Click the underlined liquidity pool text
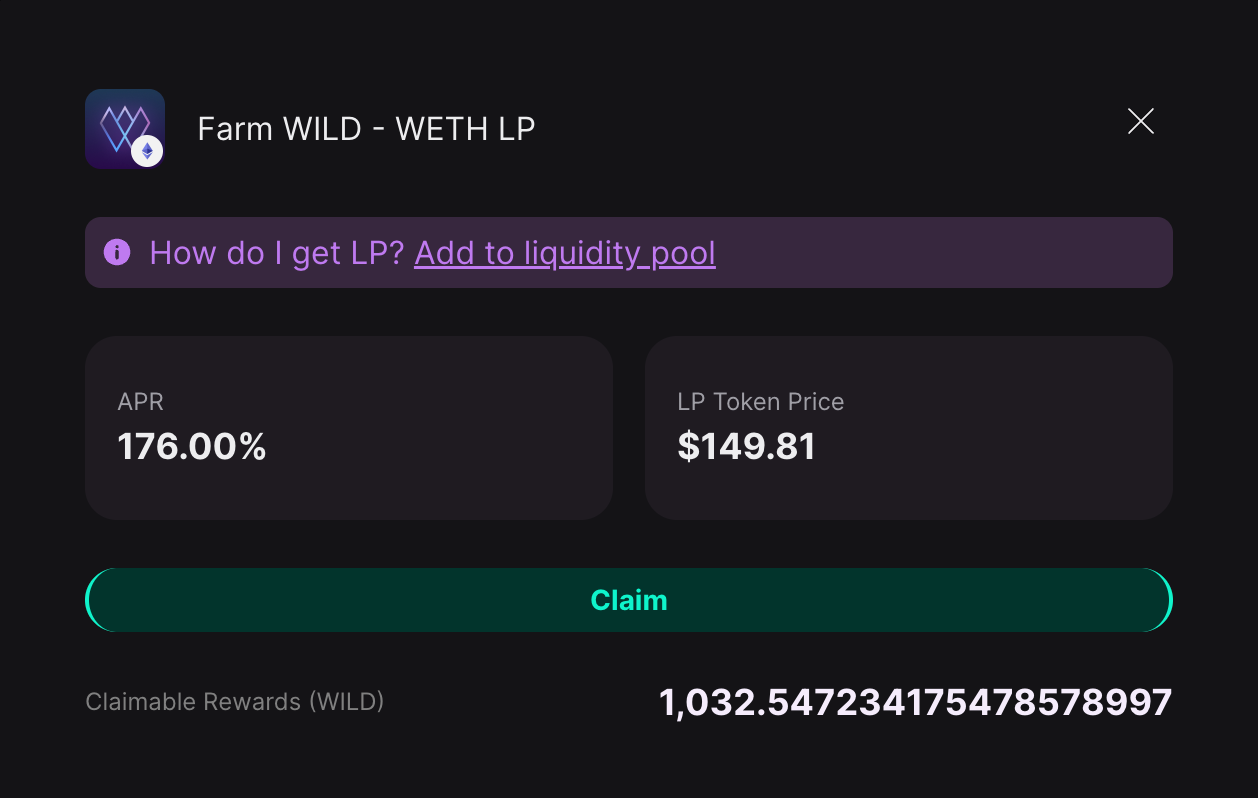Viewport: 1258px width, 798px height. tap(565, 253)
